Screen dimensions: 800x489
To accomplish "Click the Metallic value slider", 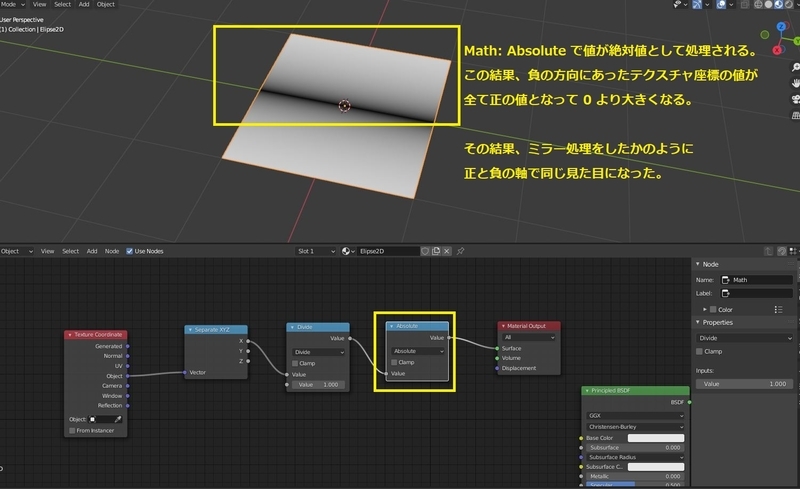I will click(635, 476).
